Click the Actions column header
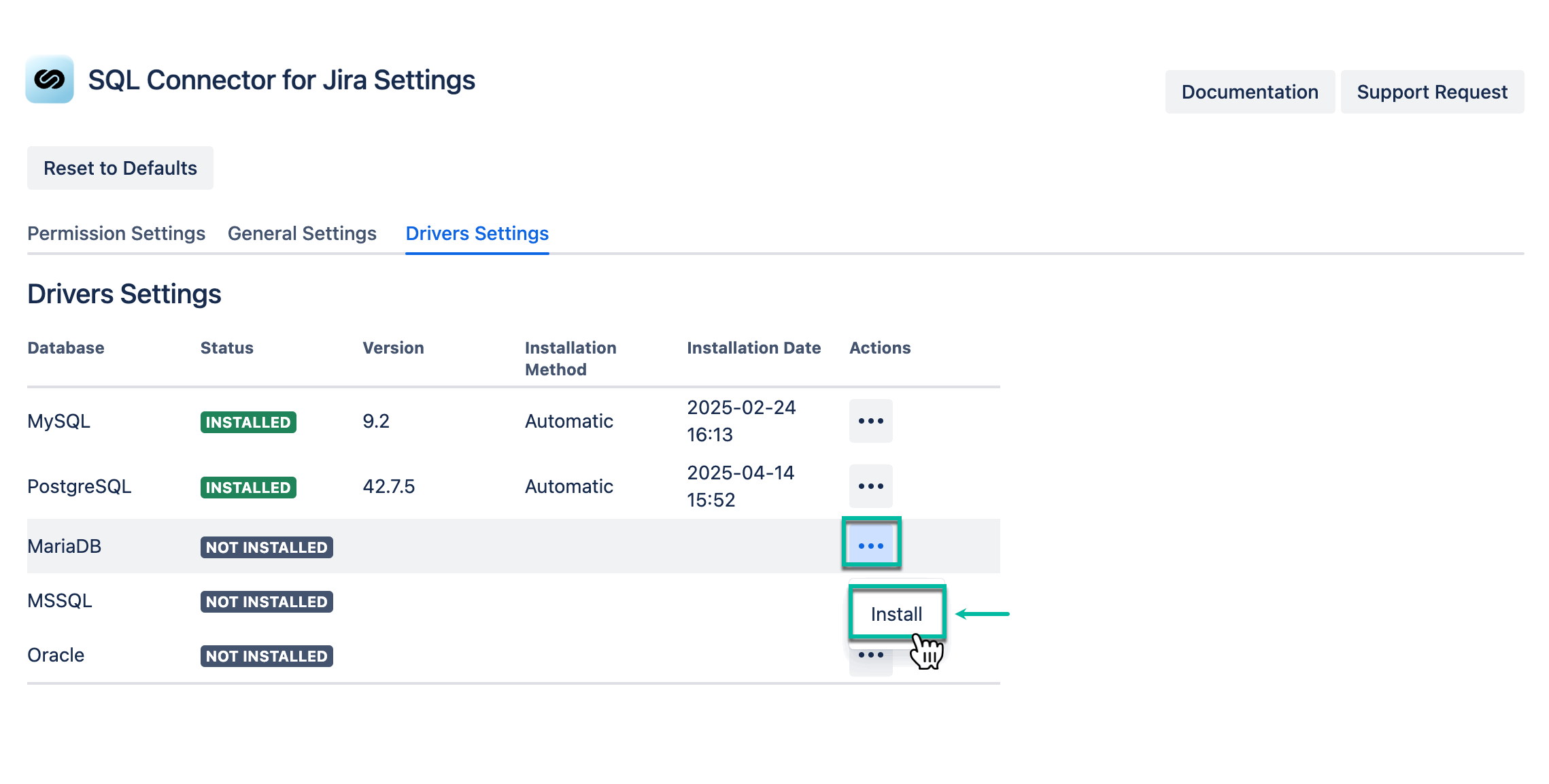 pyautogui.click(x=880, y=347)
